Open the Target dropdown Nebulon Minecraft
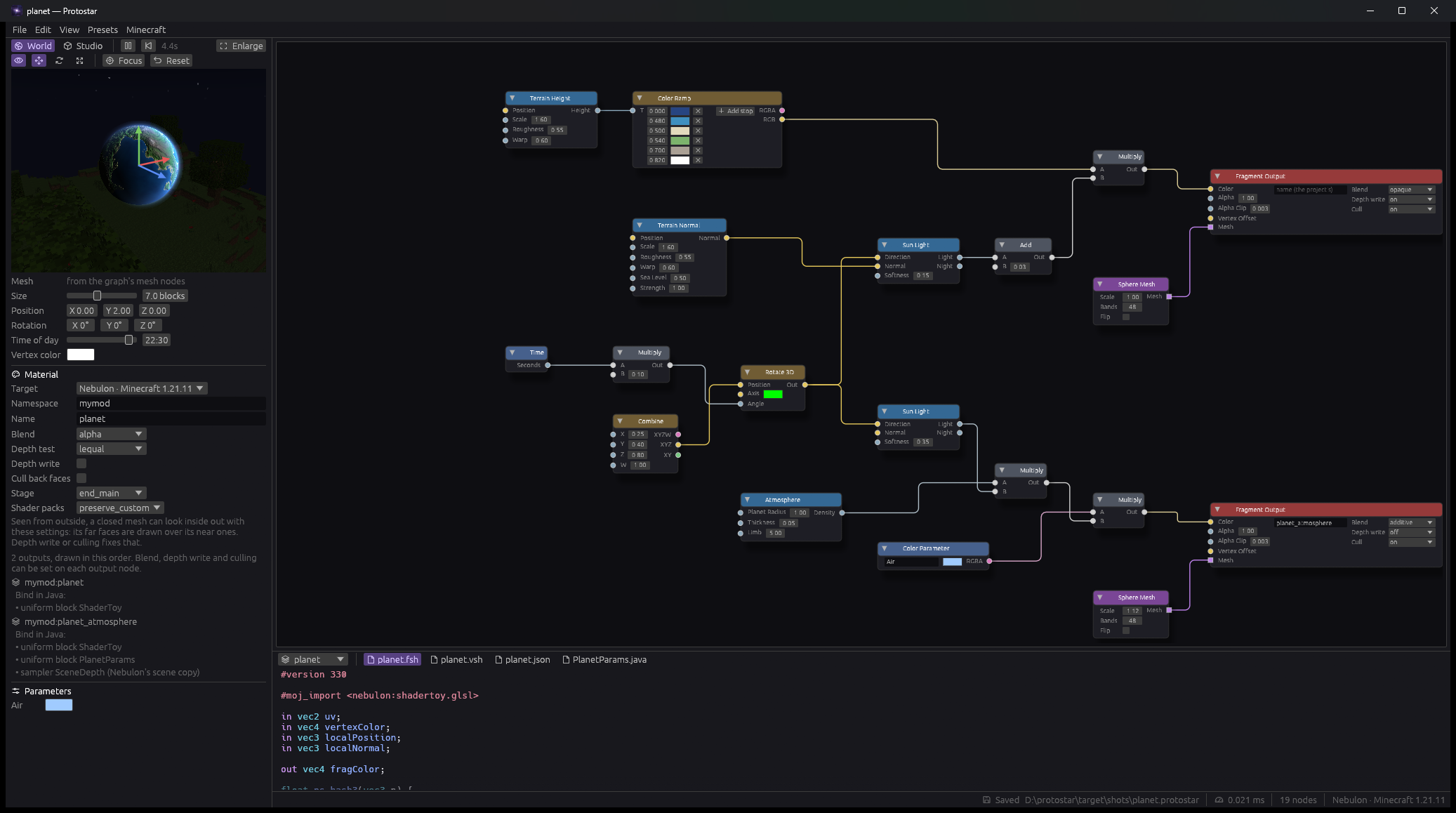The width and height of the screenshot is (1456, 813). 142,388
